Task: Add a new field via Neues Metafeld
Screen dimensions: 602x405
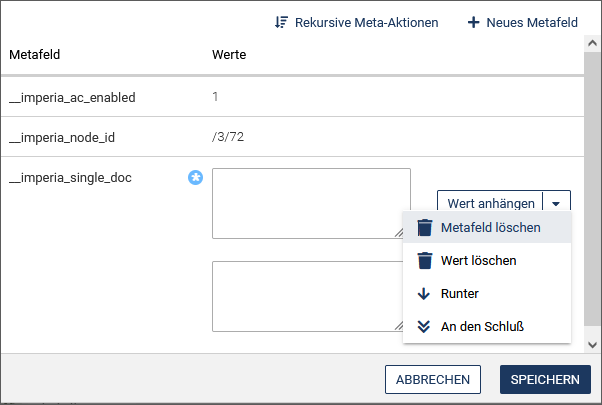Action: click(x=523, y=23)
